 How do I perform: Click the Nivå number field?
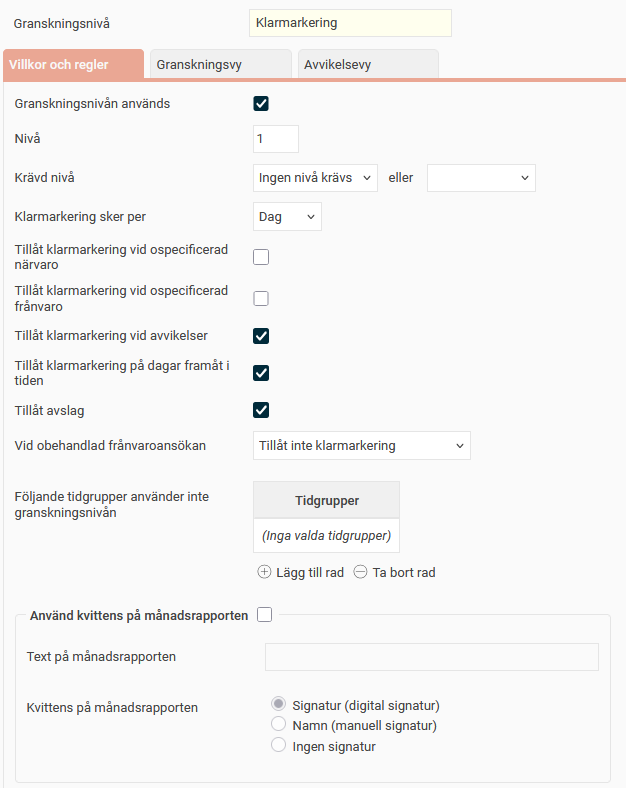276,139
